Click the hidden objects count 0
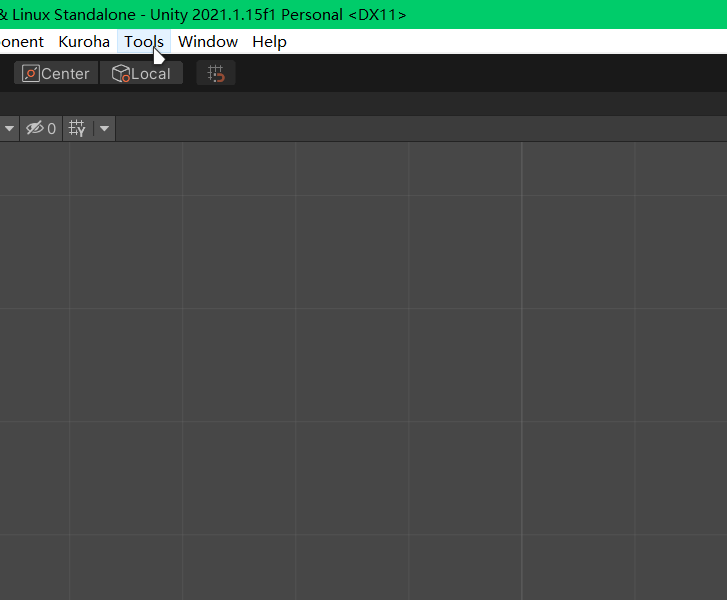The height and width of the screenshot is (600, 727). pos(52,129)
